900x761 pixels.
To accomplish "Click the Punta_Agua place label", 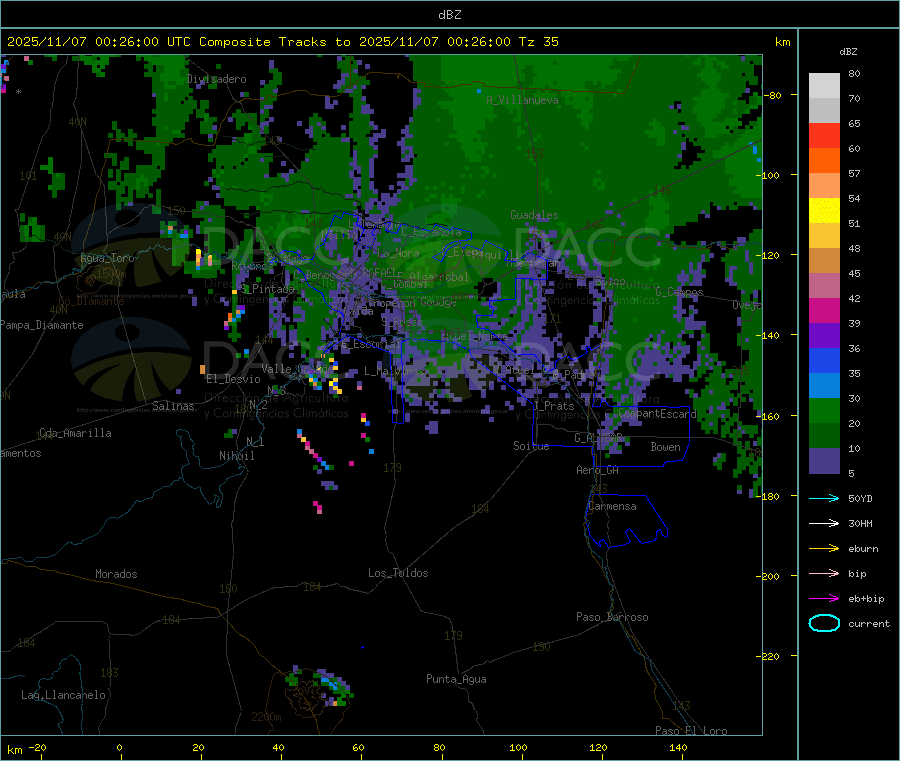I will 456,679.
